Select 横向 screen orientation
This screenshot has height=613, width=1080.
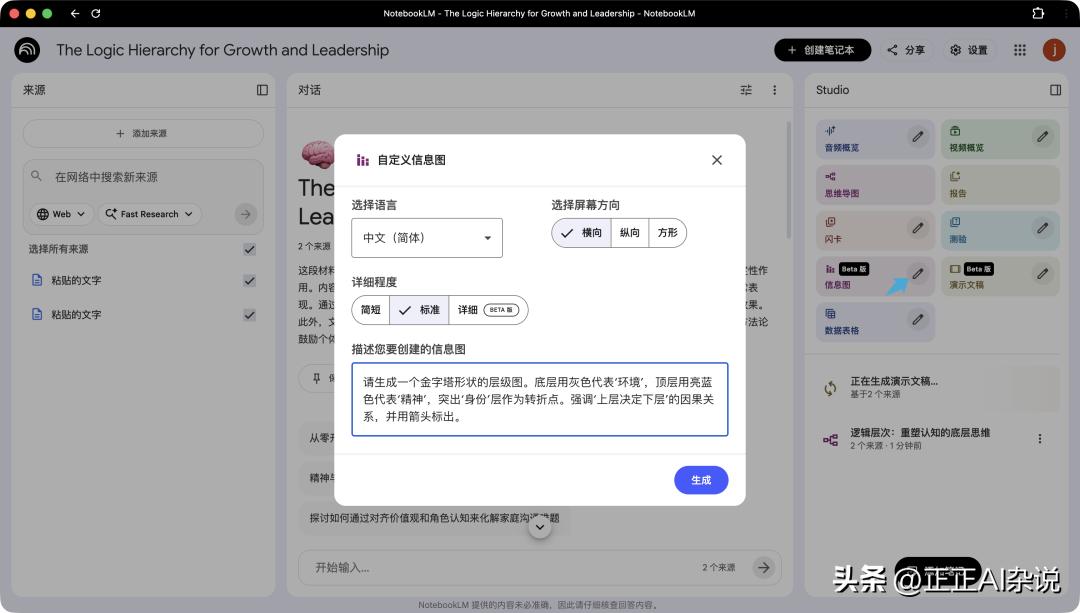[582, 233]
